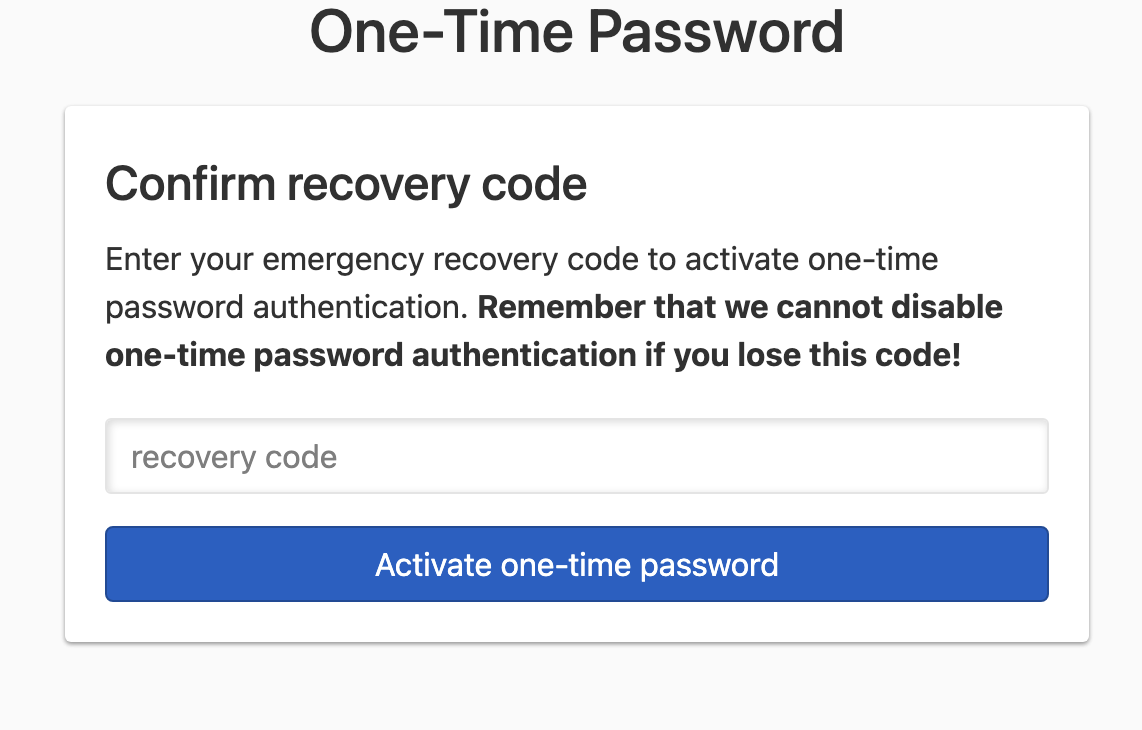1142x730 pixels.
Task: Click the white confirmation card
Action: pyautogui.click(x=576, y=620)
